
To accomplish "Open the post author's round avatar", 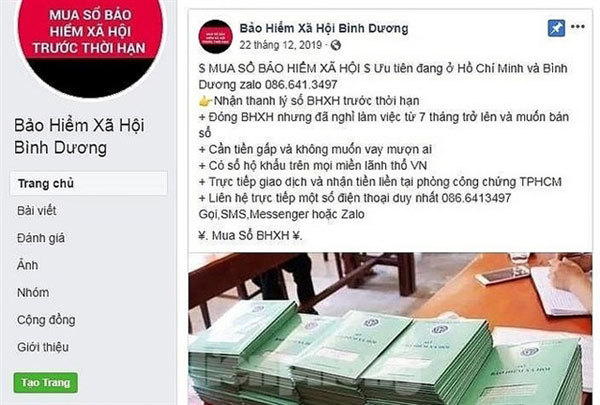I will [x=215, y=37].
